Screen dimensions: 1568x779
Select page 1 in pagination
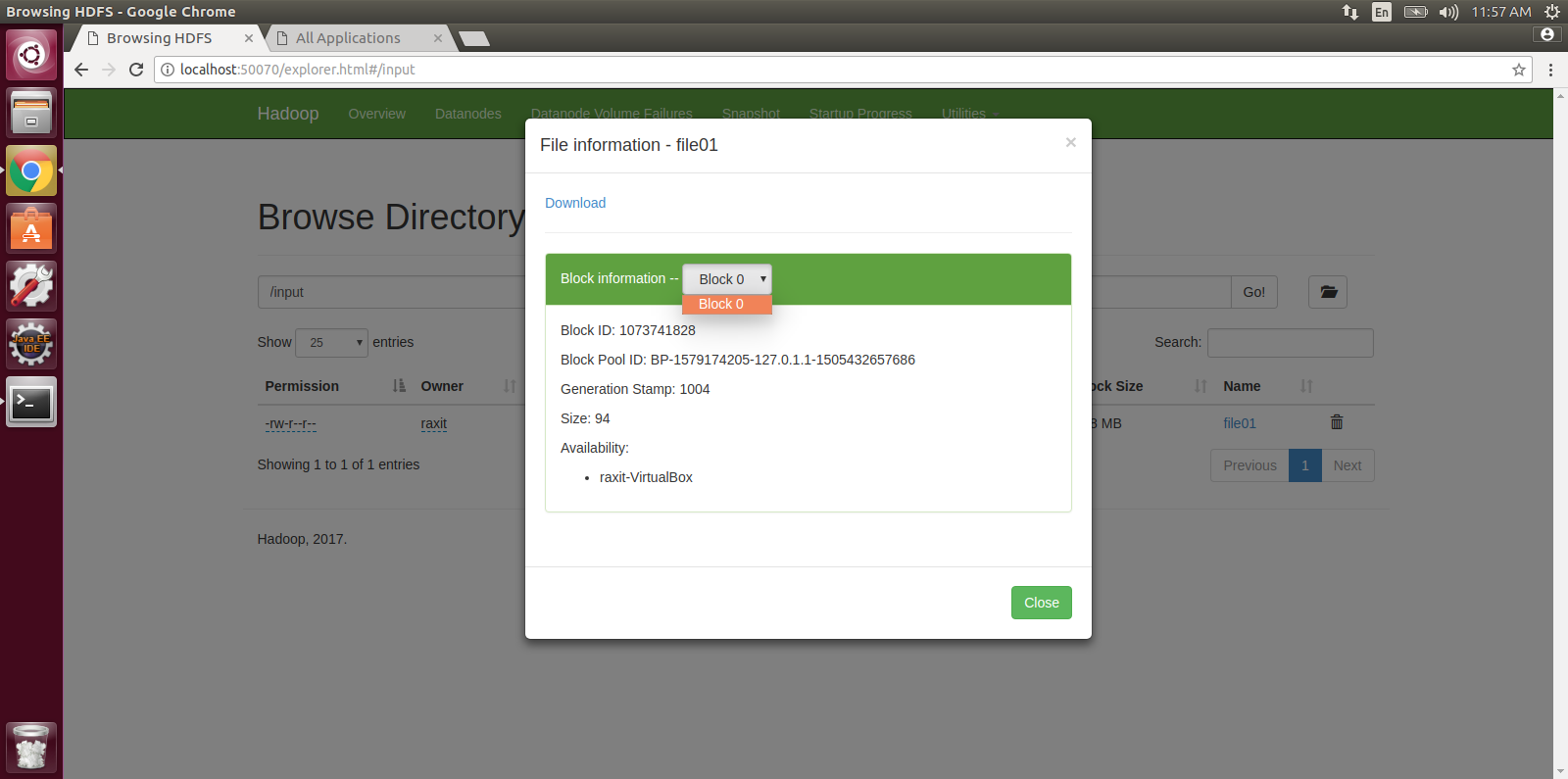tap(1305, 465)
